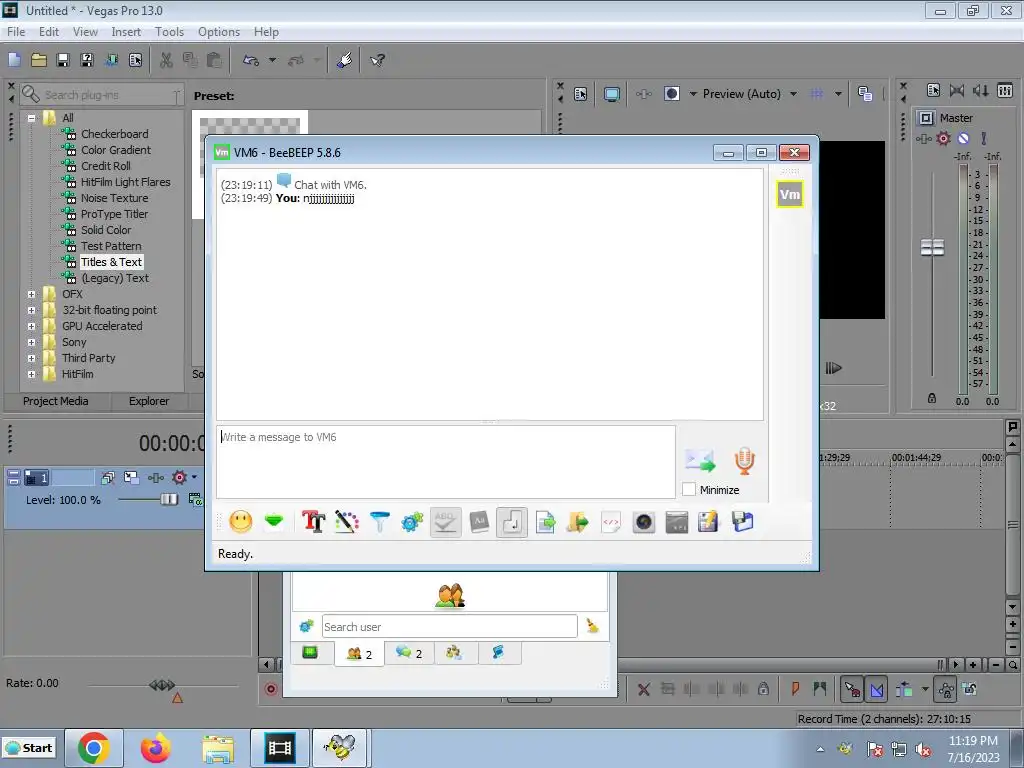This screenshot has height=768, width=1024.
Task: Click the paste as source code icon
Action: pos(611,522)
